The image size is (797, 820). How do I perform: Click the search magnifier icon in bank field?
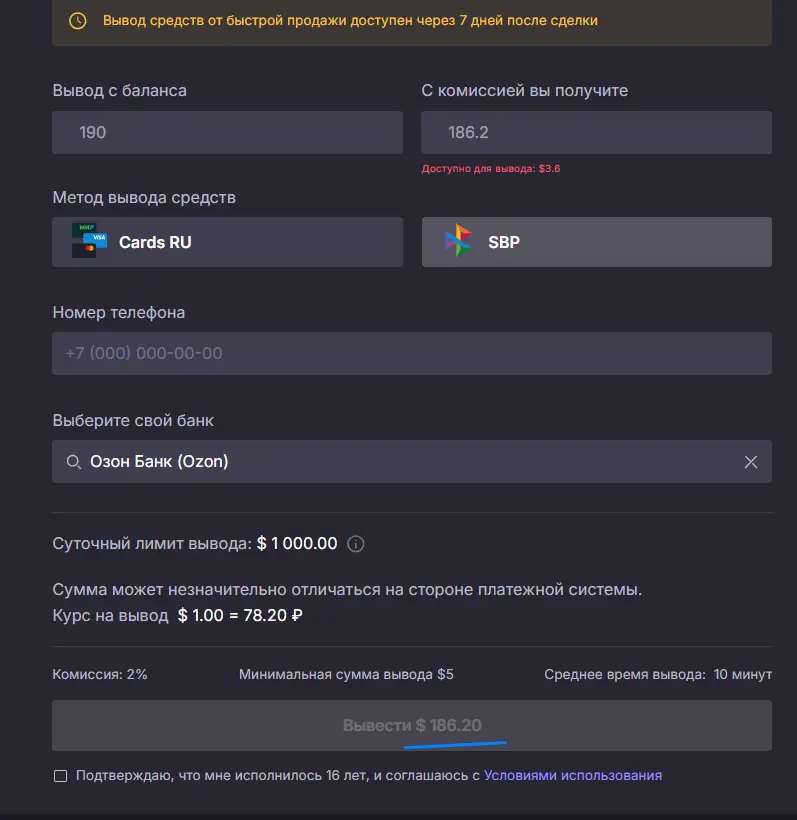(x=73, y=462)
